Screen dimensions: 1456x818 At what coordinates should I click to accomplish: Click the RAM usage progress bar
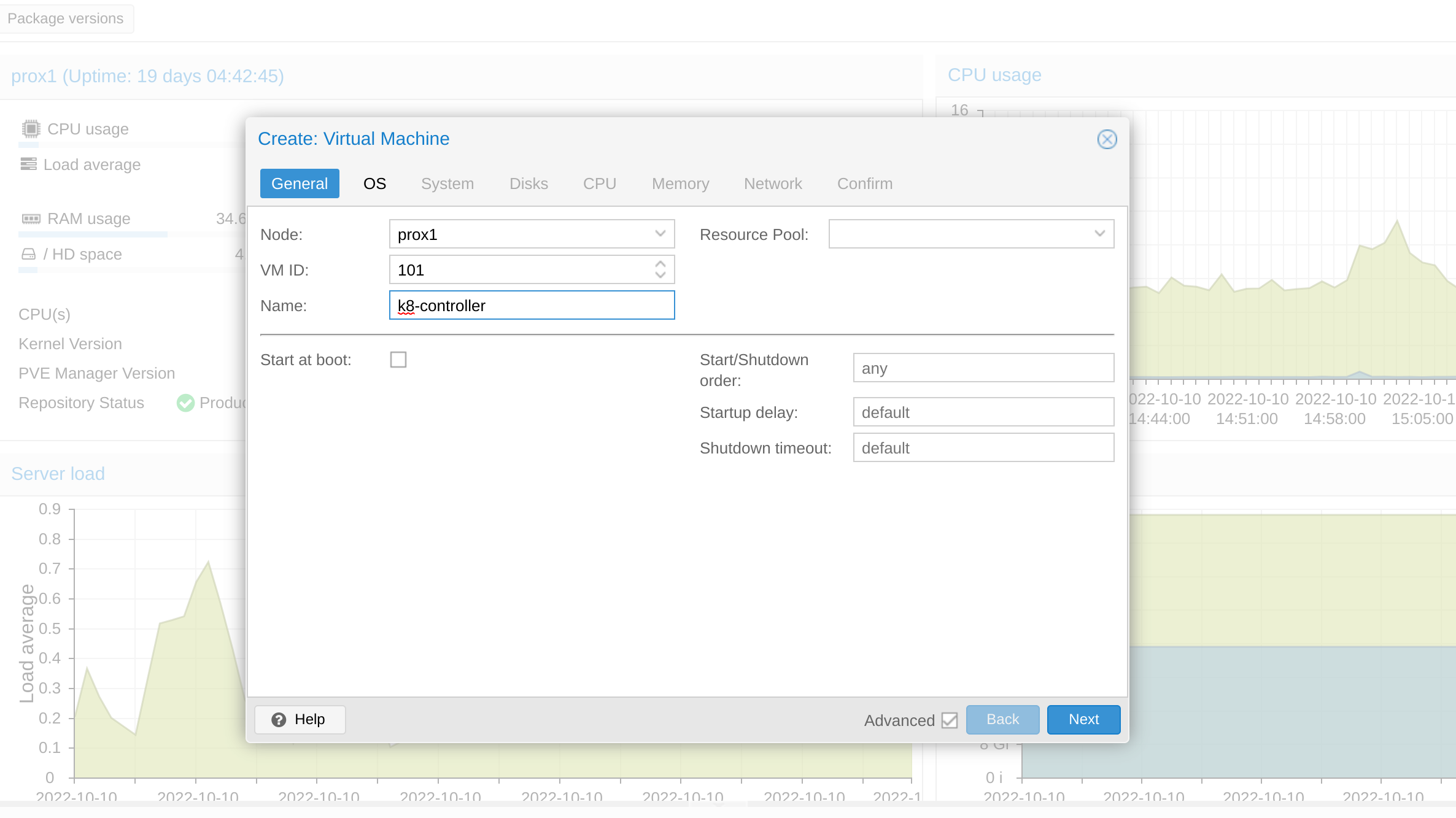click(92, 234)
